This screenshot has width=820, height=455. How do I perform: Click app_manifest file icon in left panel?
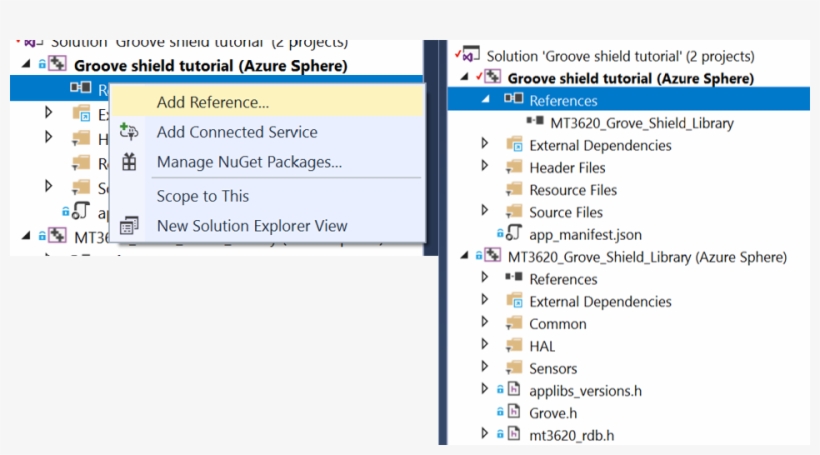pos(81,211)
